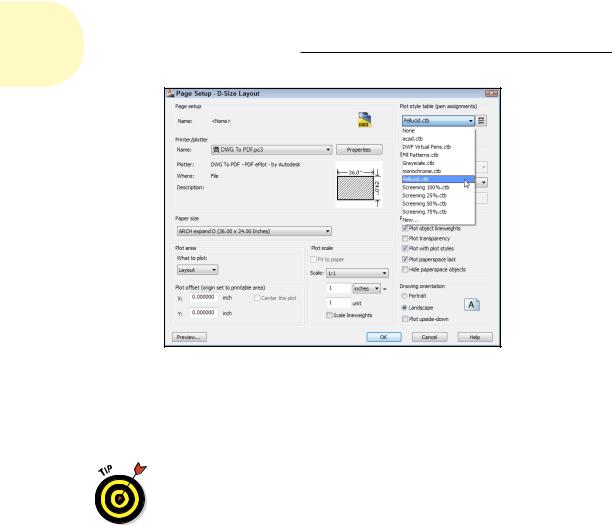Choose DWF Virtual Pens.ctb option
Image resolution: width=612 pixels, height=526 pixels.
click(438, 147)
